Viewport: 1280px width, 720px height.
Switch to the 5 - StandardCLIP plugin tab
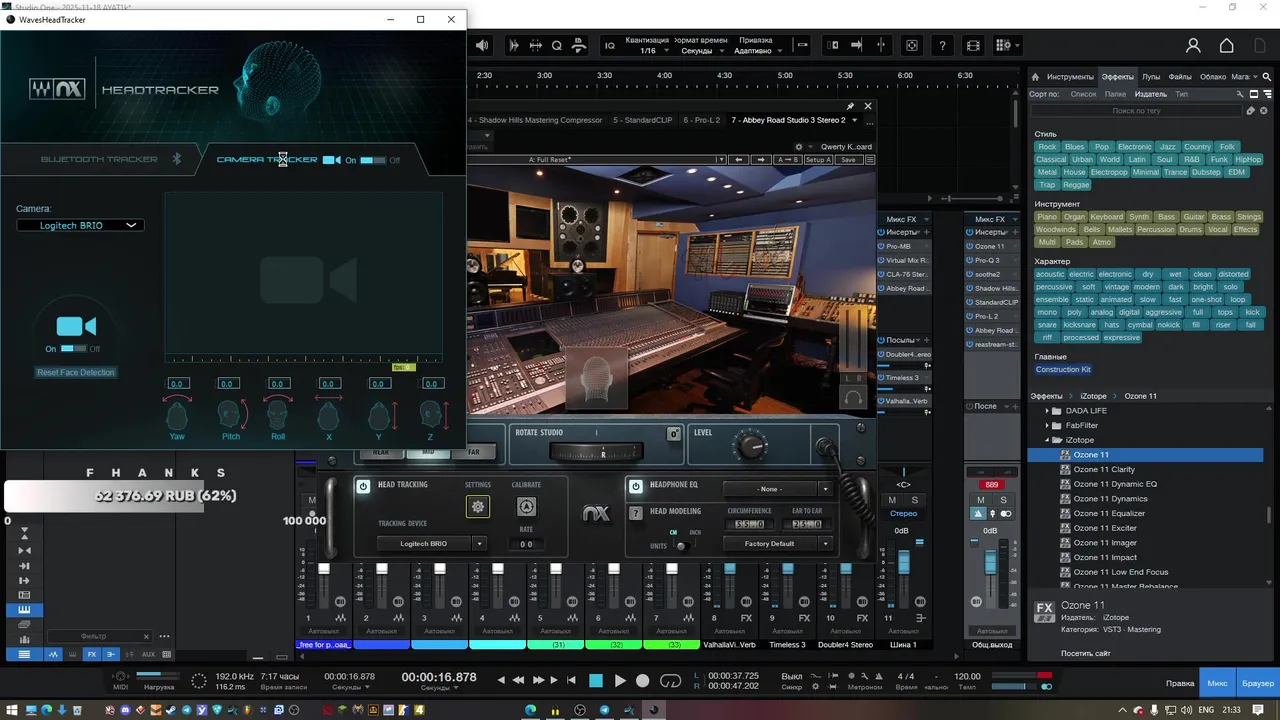[x=642, y=120]
